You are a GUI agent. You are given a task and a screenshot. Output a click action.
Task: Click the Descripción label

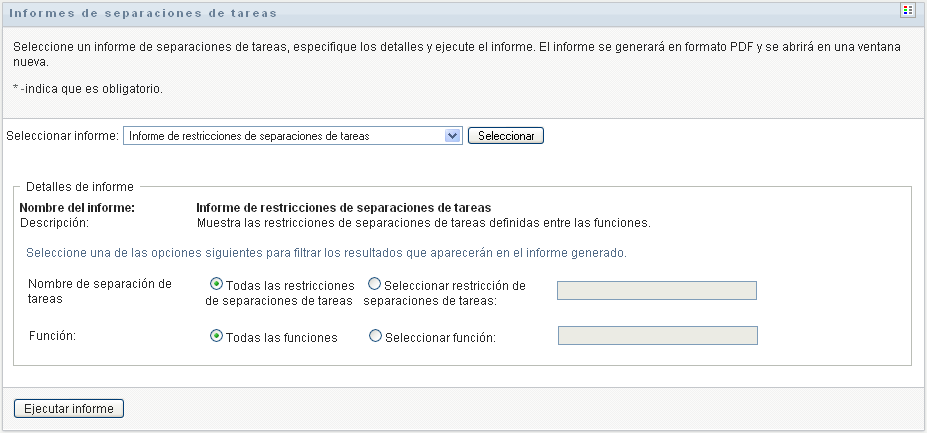point(55,222)
